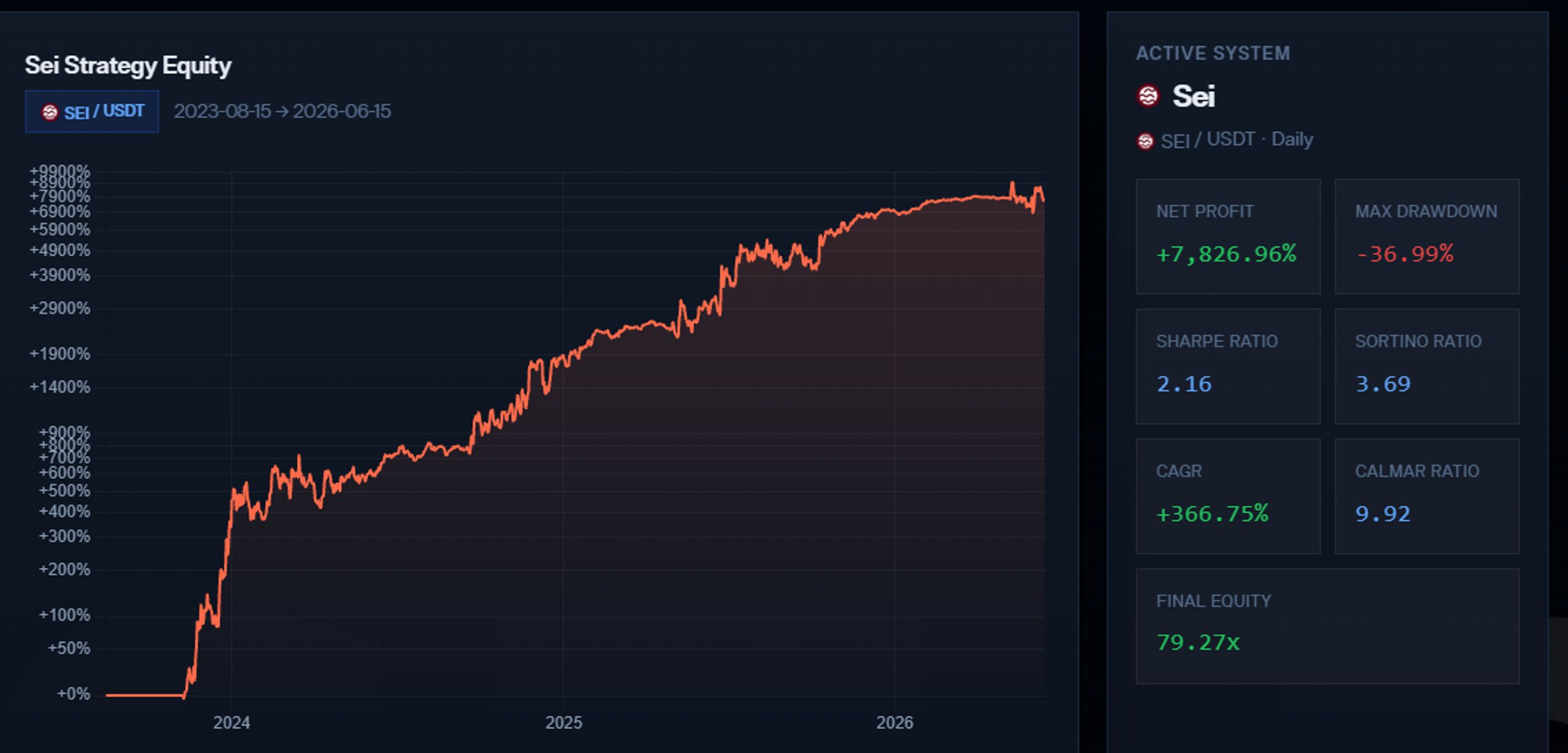Viewport: 1568px width, 753px height.
Task: Click the CAGR value +366.75%
Action: click(1212, 513)
